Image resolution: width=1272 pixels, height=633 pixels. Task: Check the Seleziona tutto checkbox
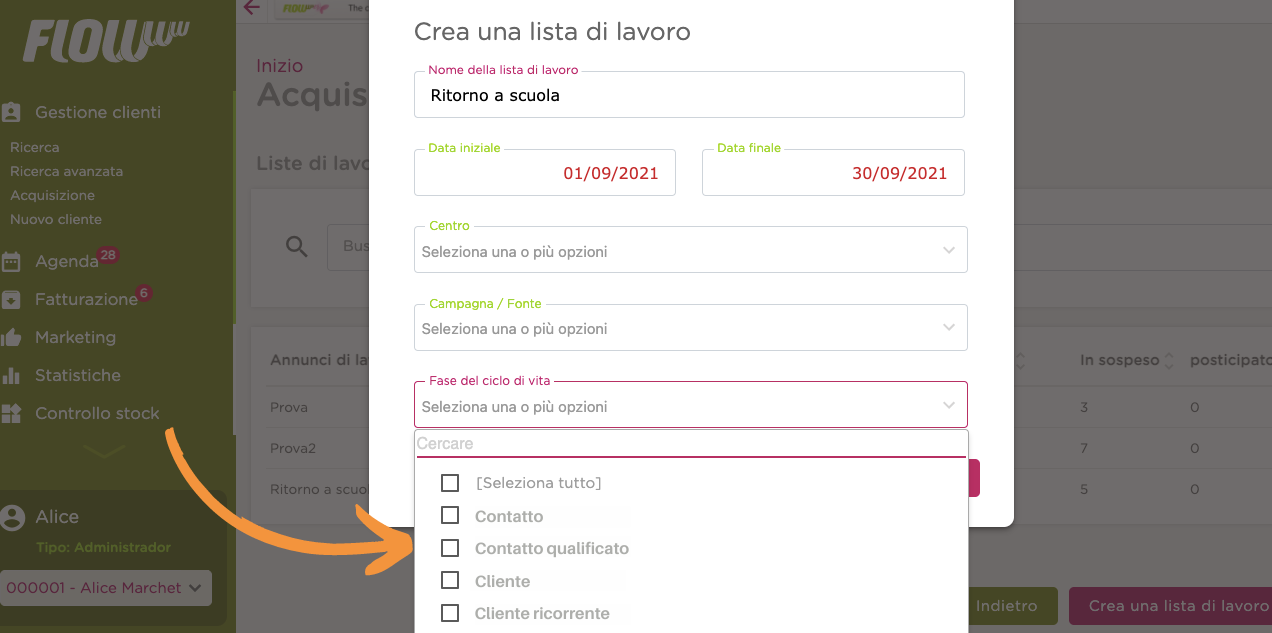(450, 483)
